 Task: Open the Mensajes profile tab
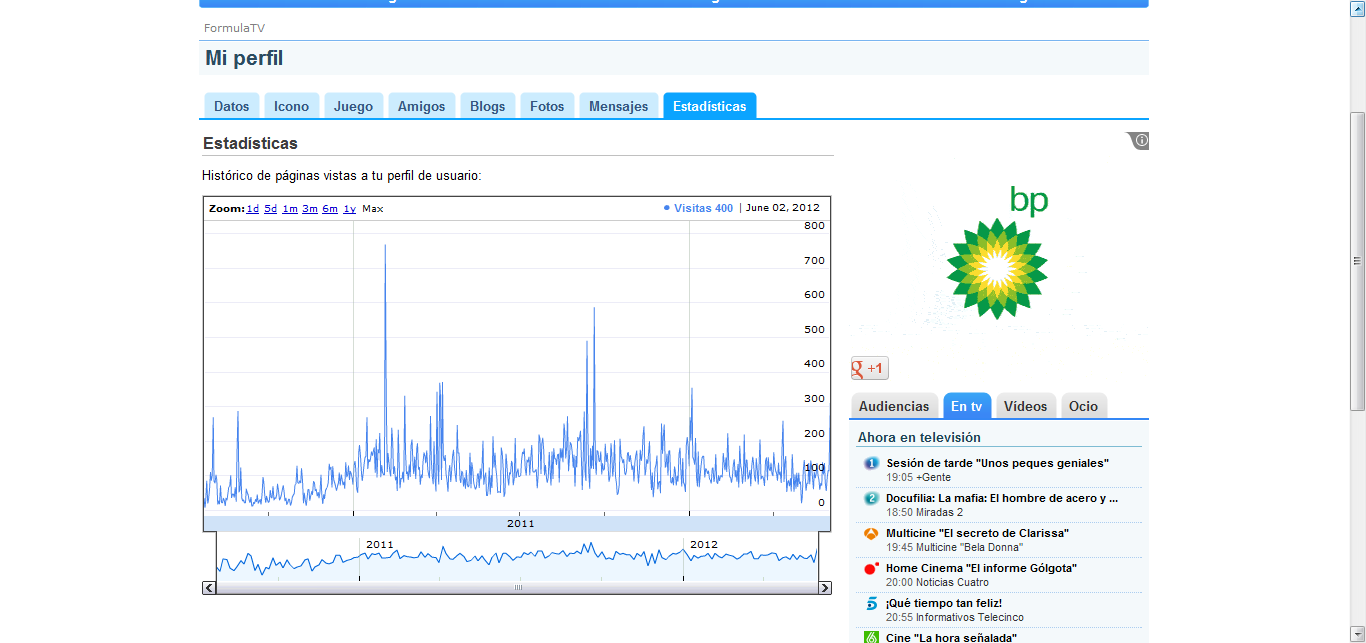pos(618,106)
